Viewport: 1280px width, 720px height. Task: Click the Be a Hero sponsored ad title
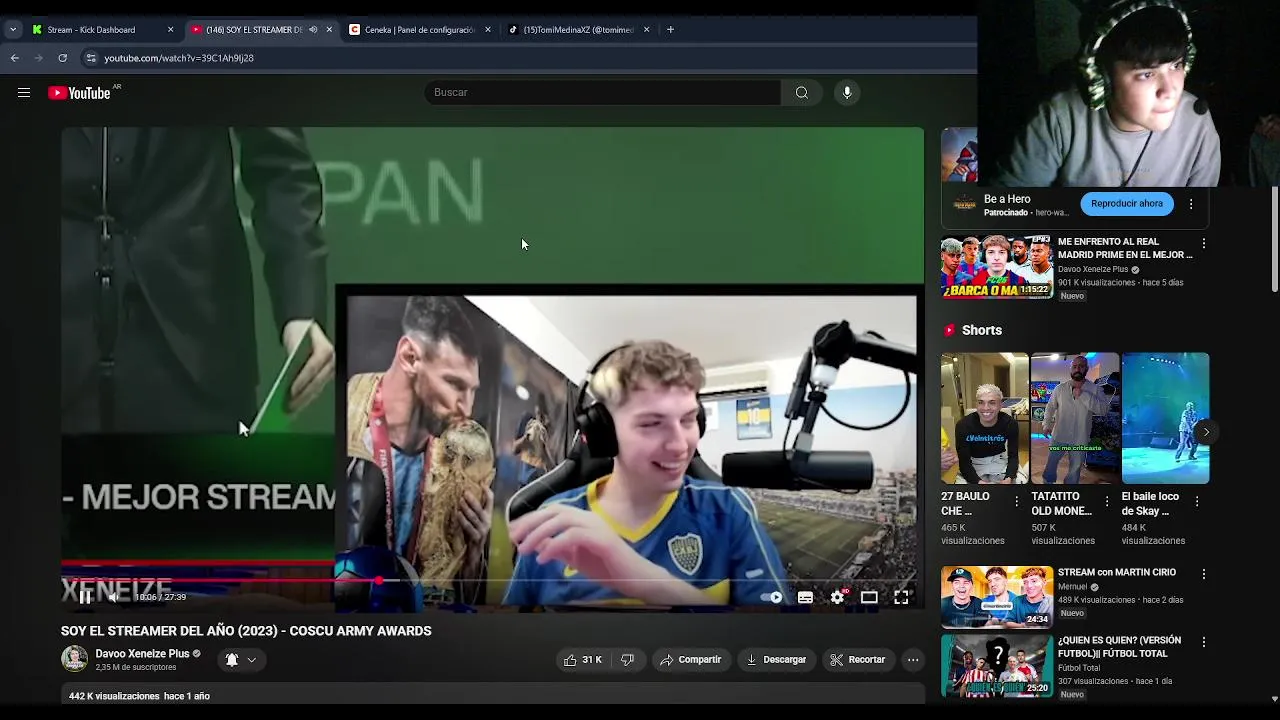1007,199
